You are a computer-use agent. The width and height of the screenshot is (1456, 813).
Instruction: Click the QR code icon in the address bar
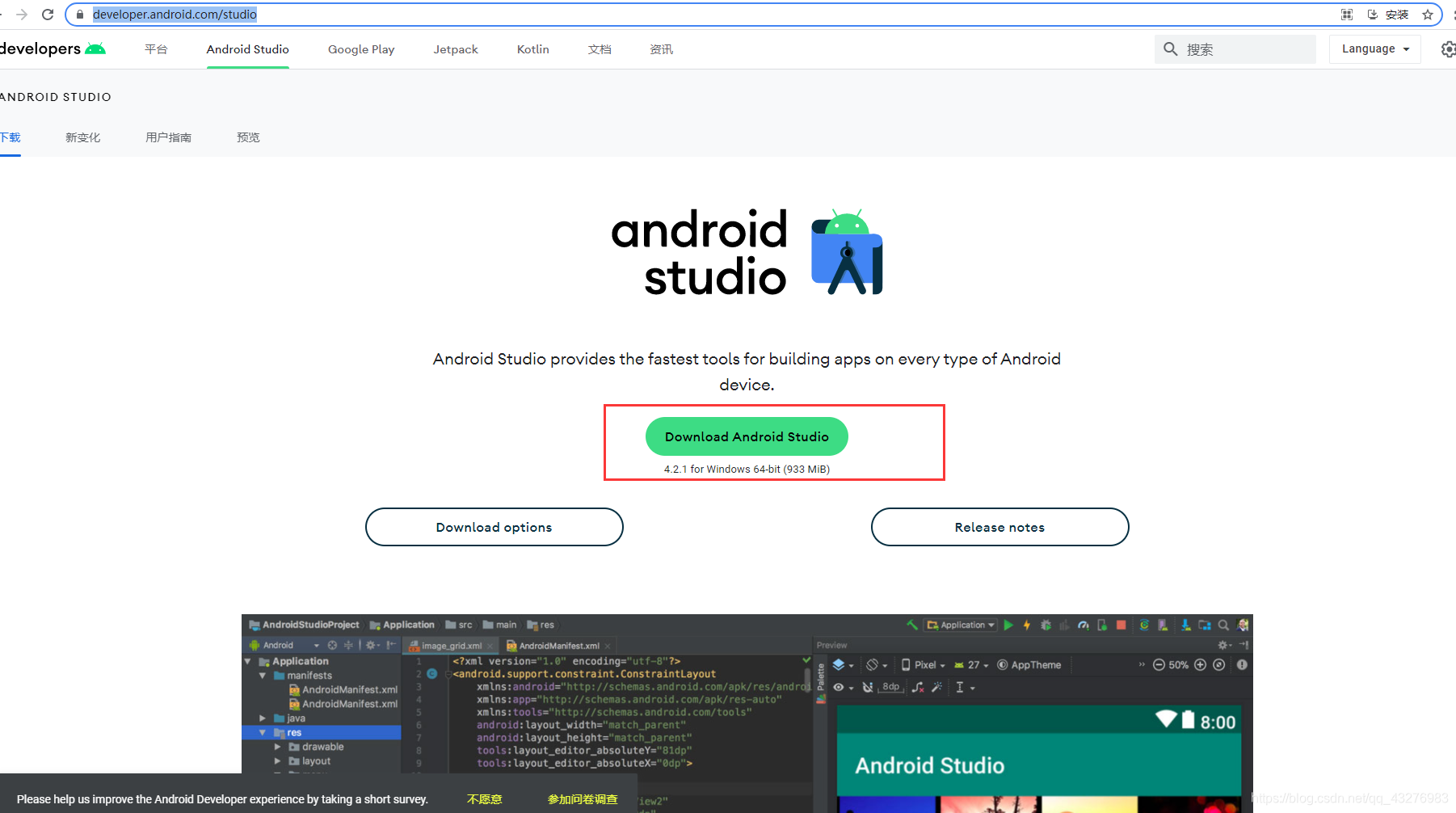point(1347,15)
